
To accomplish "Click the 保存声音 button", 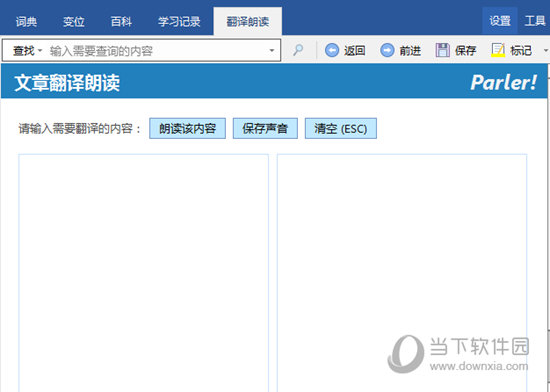I will (265, 129).
